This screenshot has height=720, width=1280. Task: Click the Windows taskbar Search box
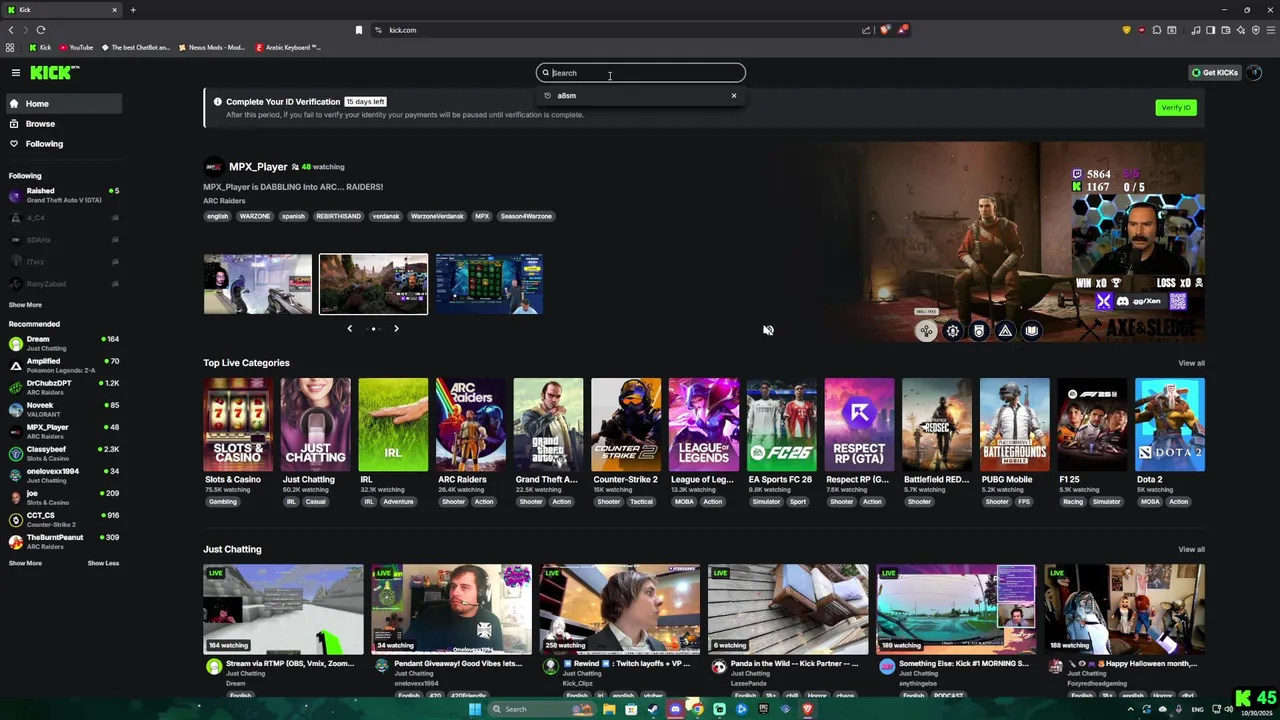pos(540,709)
